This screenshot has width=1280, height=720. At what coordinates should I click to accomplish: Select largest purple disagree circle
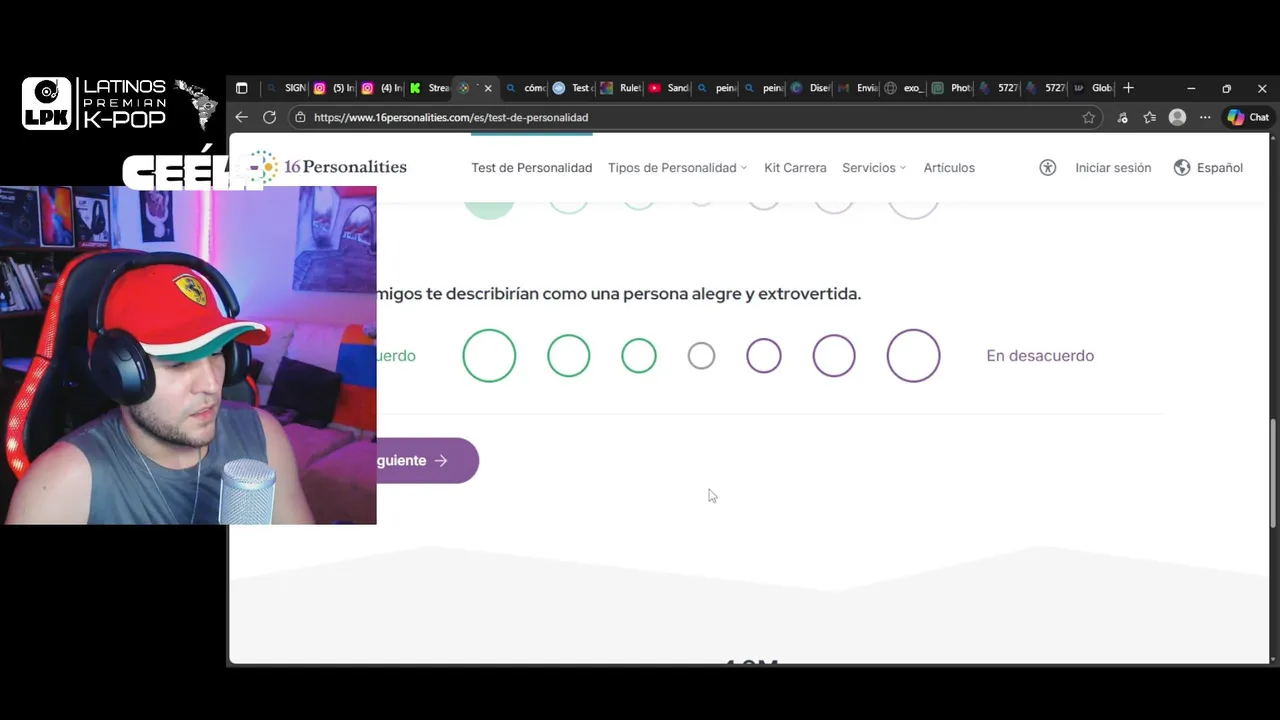913,356
